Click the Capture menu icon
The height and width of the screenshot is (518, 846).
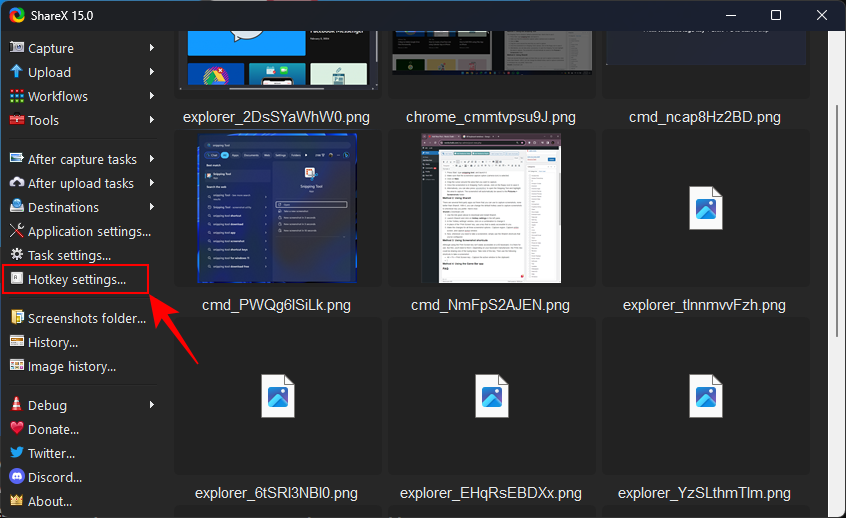(x=17, y=47)
